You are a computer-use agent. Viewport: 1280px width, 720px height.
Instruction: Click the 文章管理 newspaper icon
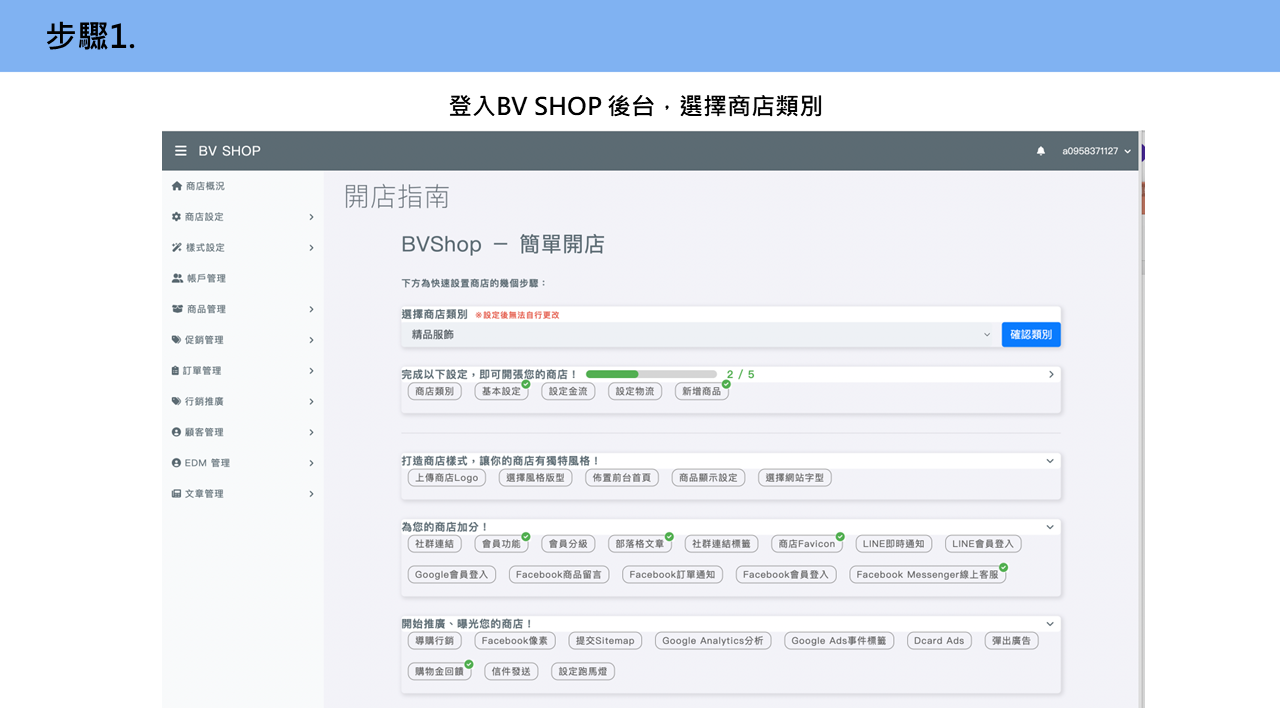point(177,494)
